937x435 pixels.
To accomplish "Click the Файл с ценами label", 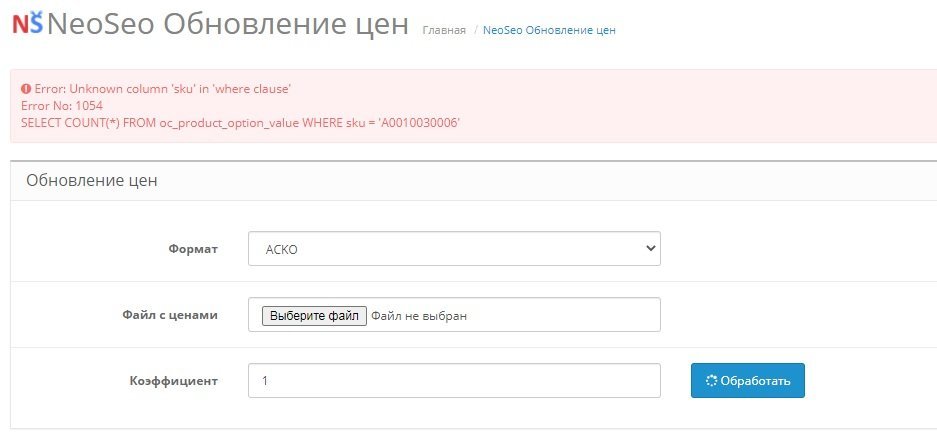I will pos(170,315).
